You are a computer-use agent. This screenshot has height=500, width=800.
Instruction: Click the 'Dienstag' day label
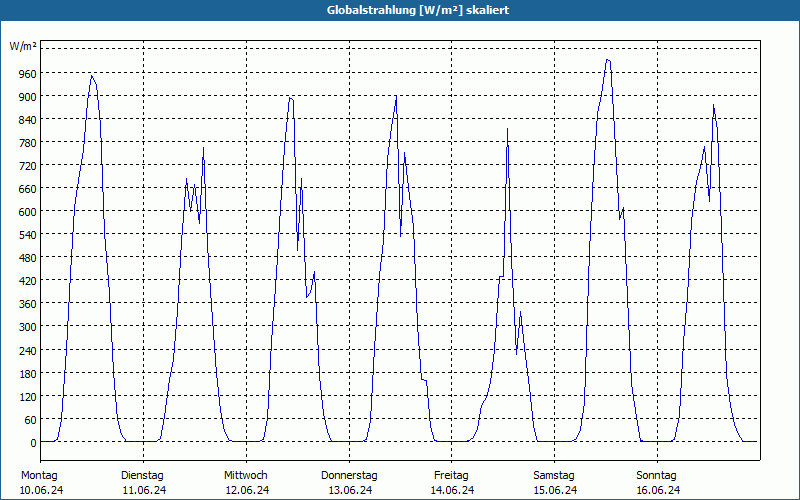[x=142, y=476]
